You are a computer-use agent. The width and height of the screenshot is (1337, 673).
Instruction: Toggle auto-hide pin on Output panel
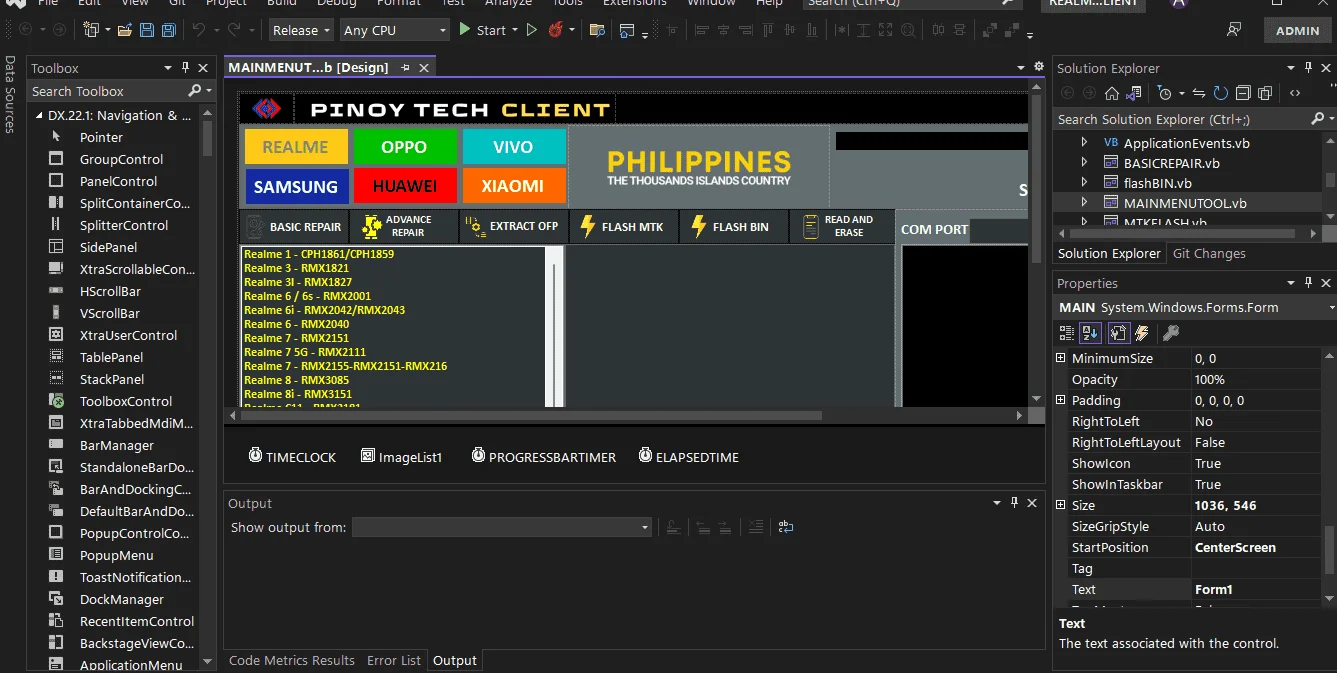1014,503
